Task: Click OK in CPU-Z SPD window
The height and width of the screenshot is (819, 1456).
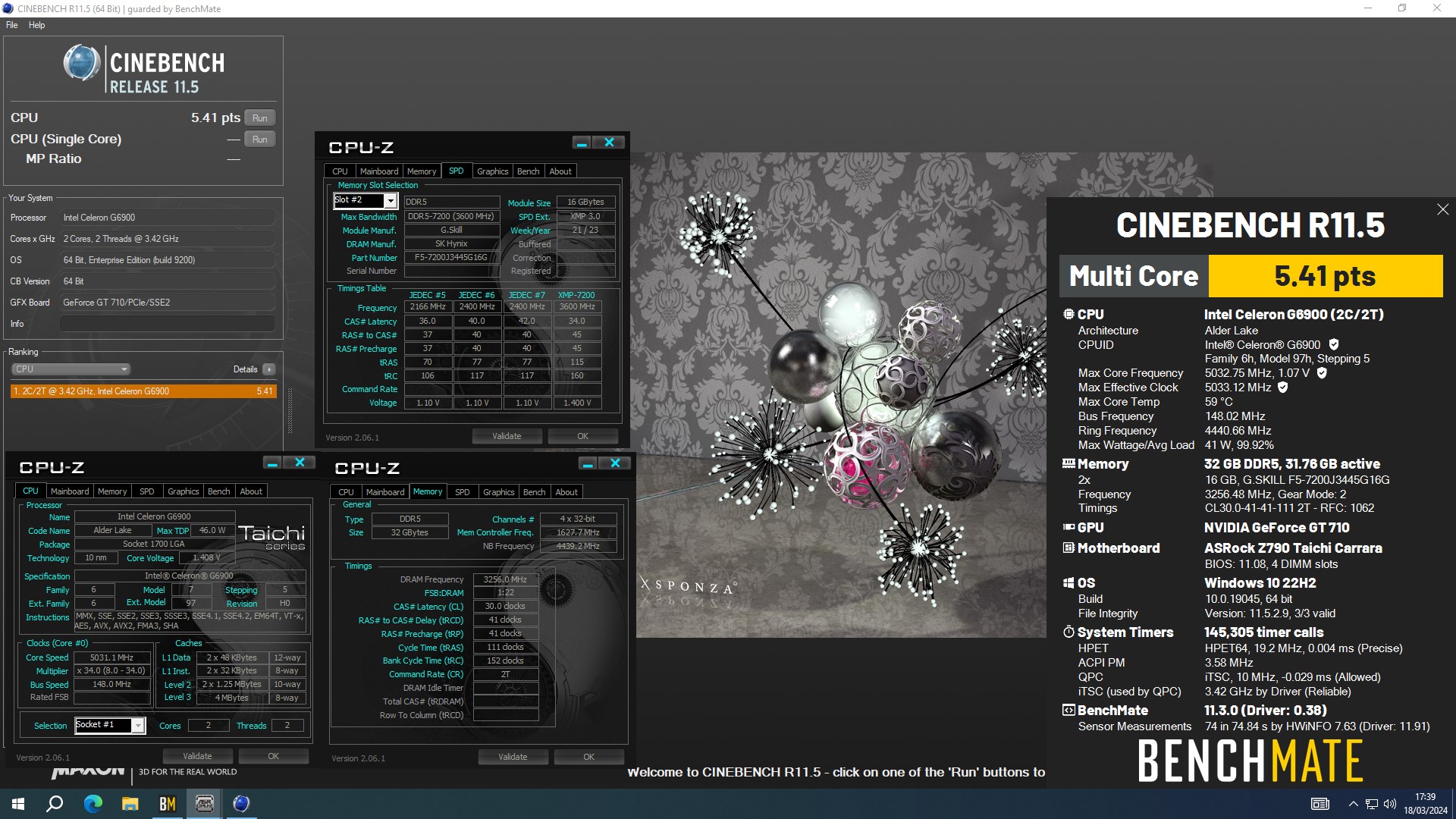Action: [x=582, y=436]
